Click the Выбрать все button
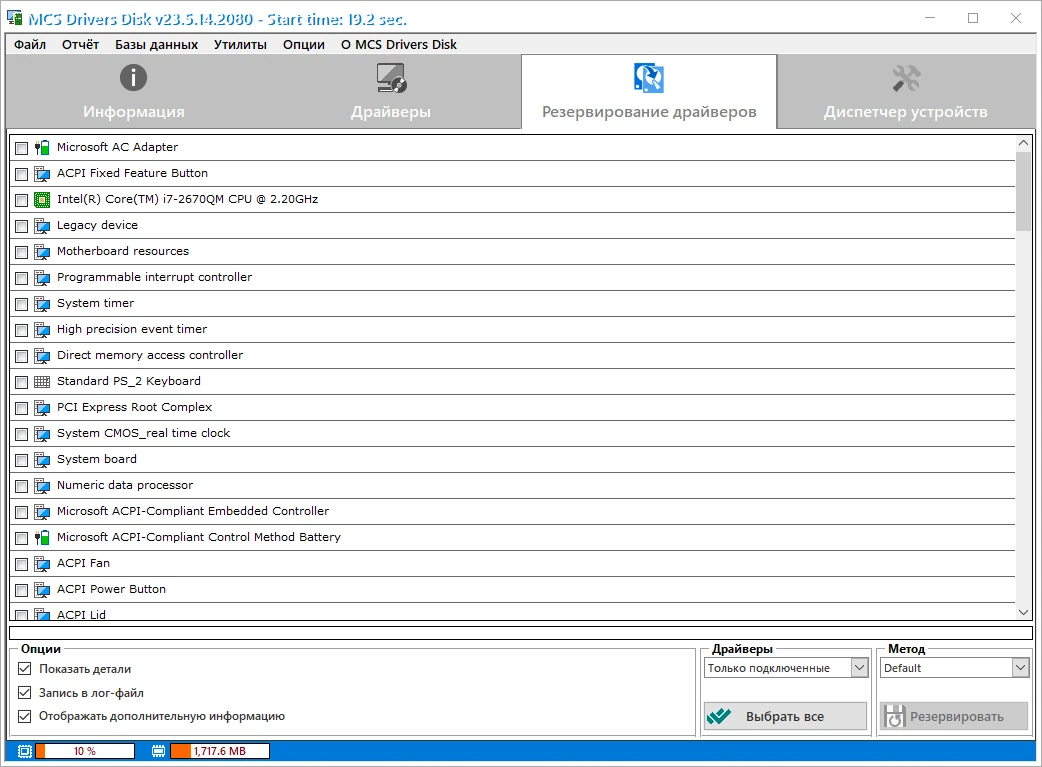Image resolution: width=1042 pixels, height=767 pixels. 785,716
